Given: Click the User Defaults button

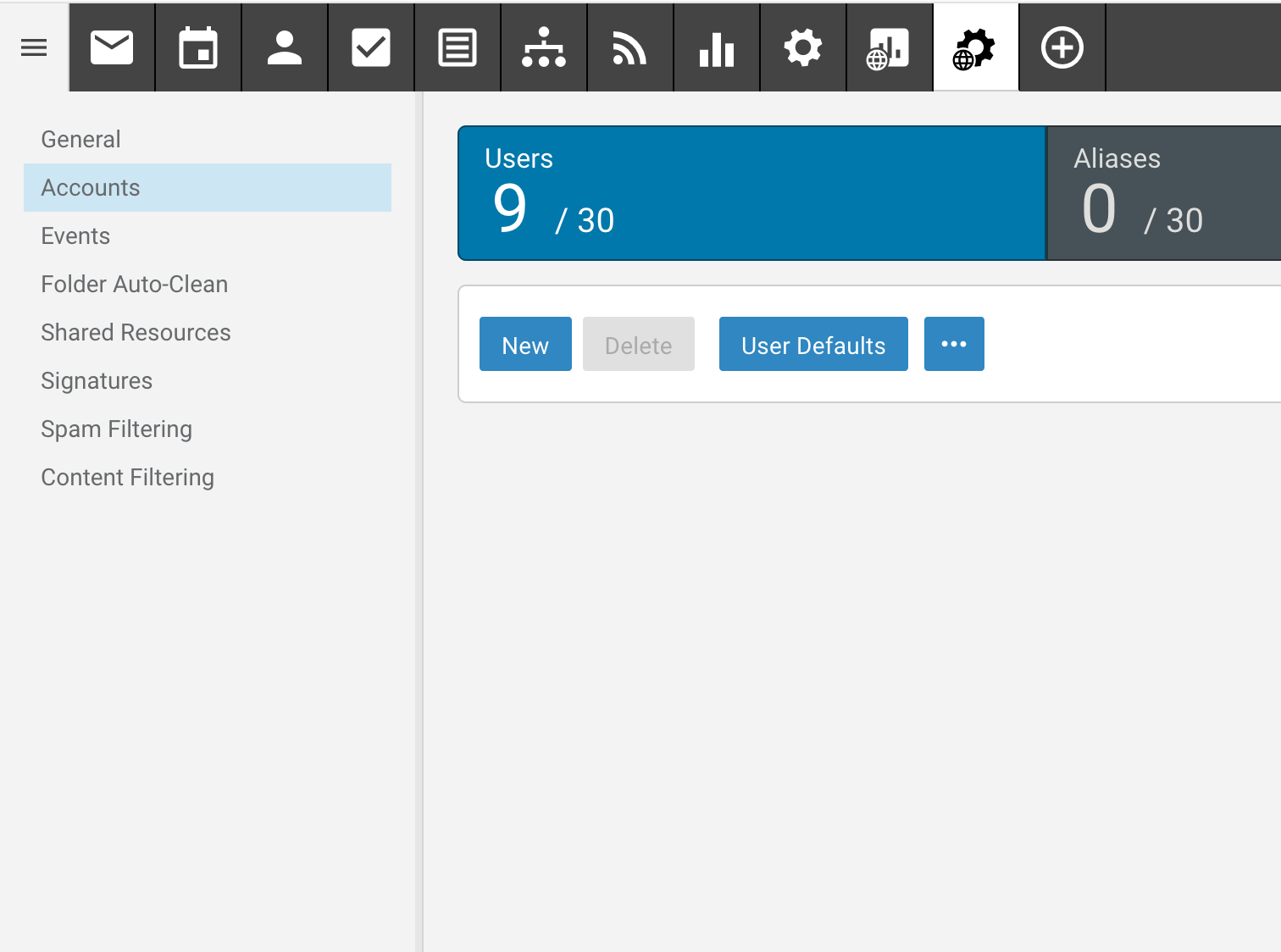Looking at the screenshot, I should [x=813, y=344].
